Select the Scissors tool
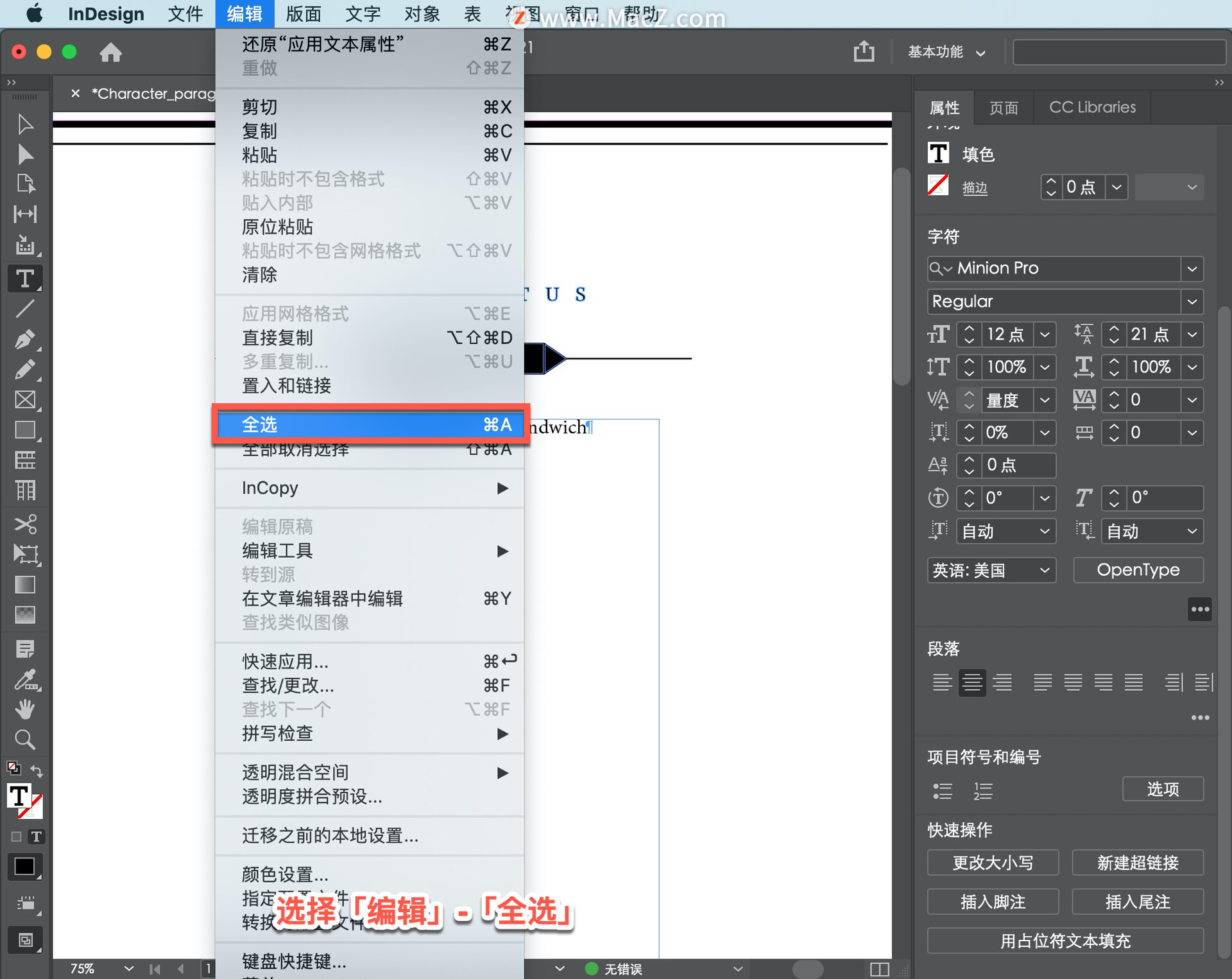Screen dimensions: 1232x979 (x=25, y=524)
